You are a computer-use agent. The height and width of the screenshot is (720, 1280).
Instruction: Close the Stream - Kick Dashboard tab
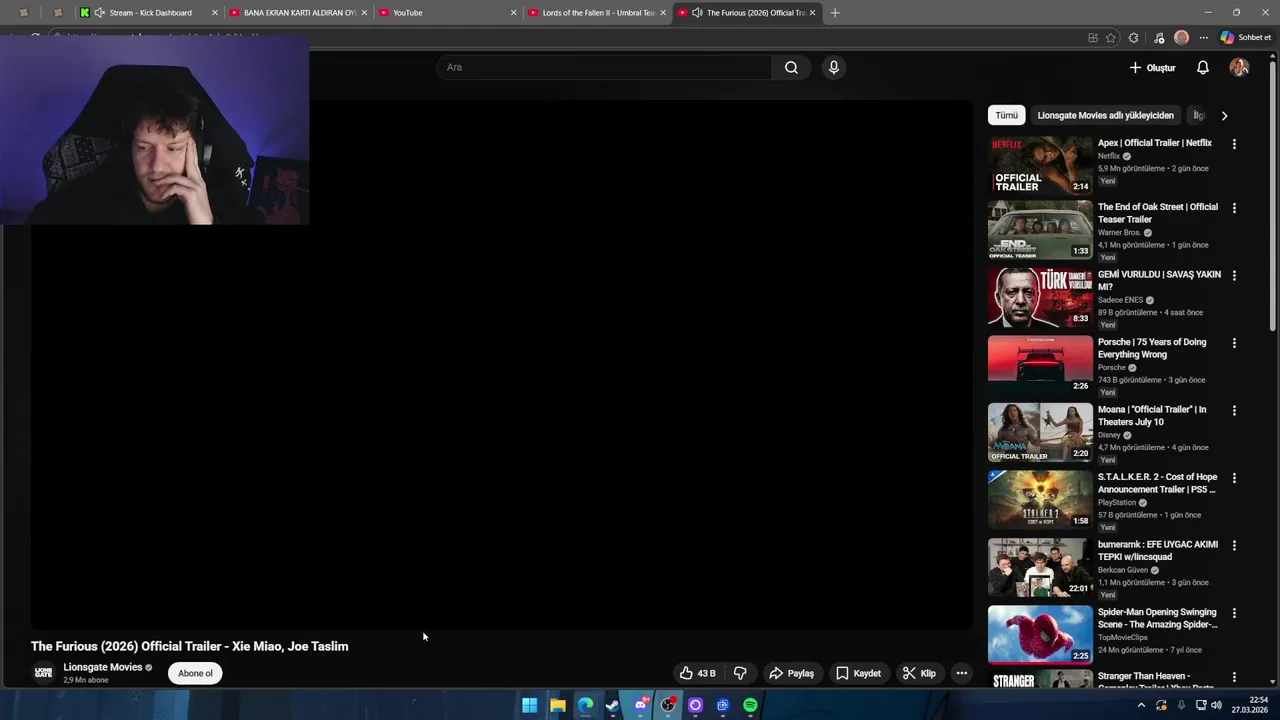coord(214,13)
